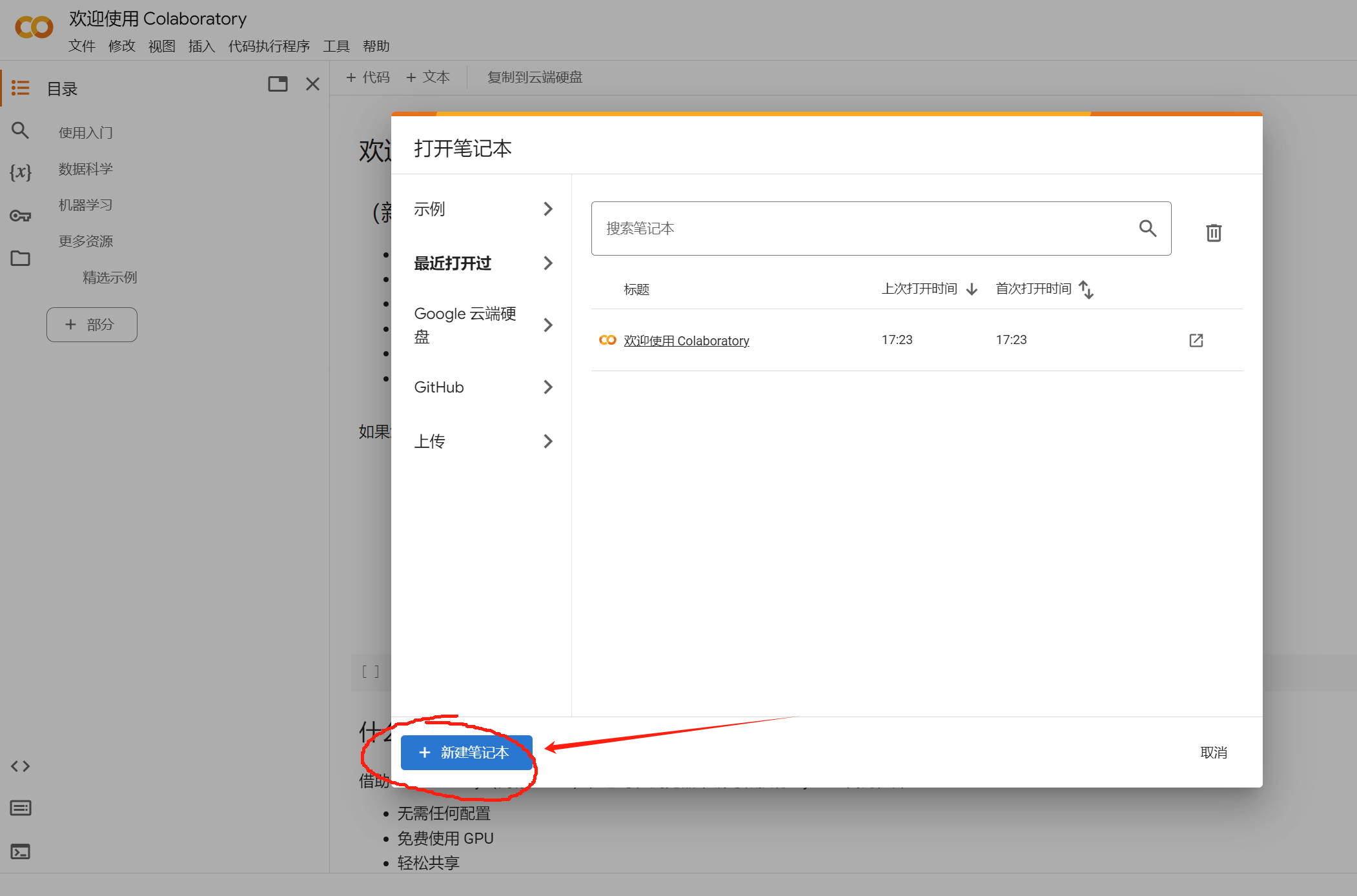The height and width of the screenshot is (896, 1357).
Task: Click the trash icon beside search box
Action: pyautogui.click(x=1213, y=233)
